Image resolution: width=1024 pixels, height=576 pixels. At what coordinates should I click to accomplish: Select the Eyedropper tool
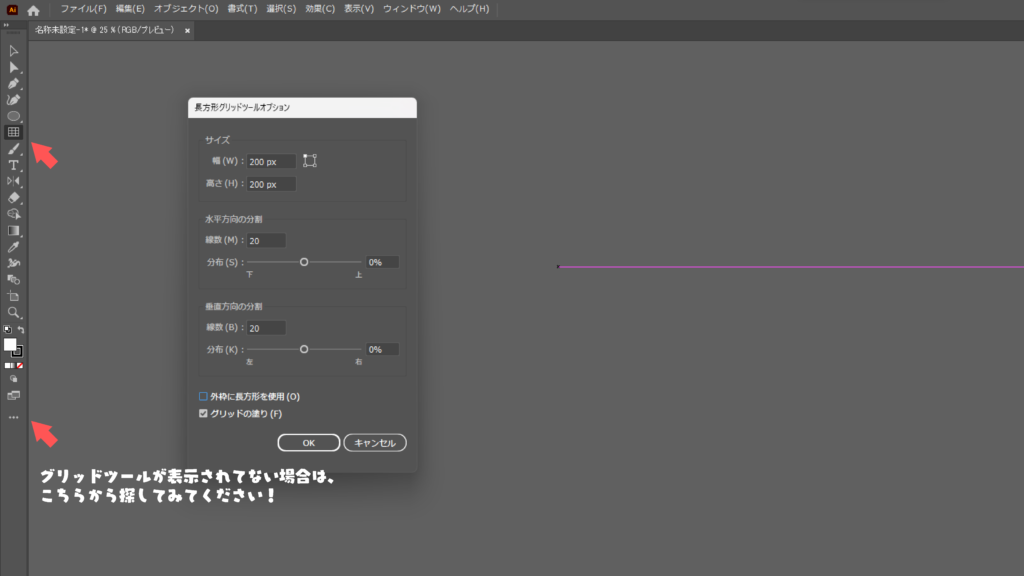point(14,246)
